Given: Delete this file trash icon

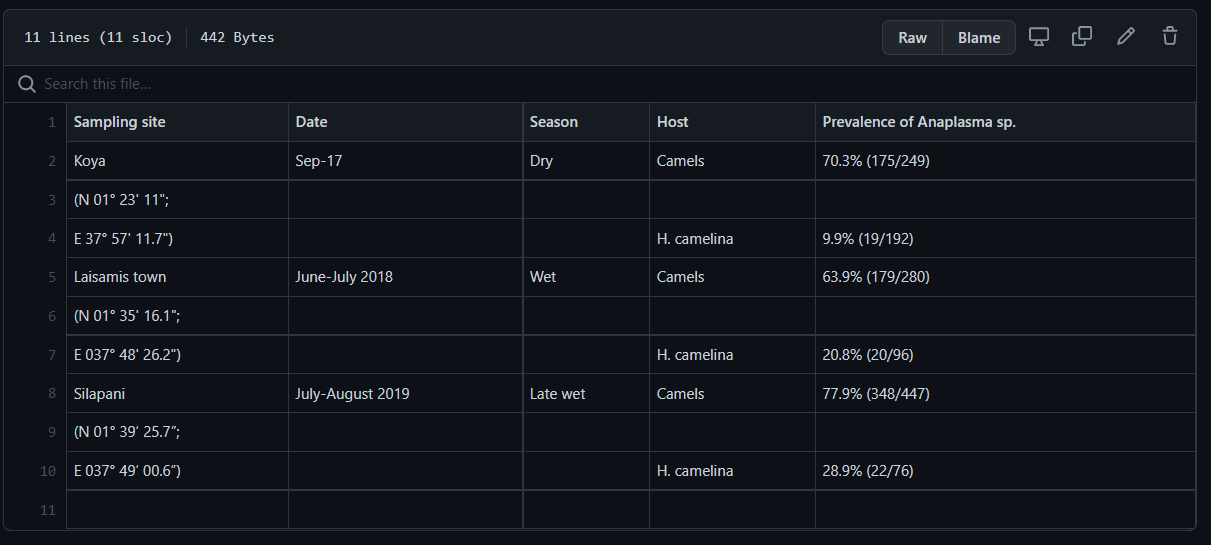Looking at the screenshot, I should click(x=1170, y=37).
